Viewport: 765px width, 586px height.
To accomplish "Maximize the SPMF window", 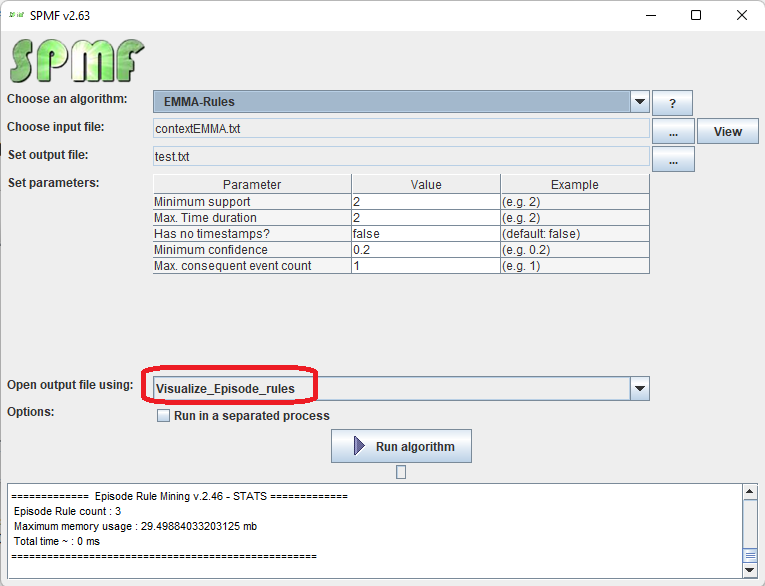I will [696, 15].
